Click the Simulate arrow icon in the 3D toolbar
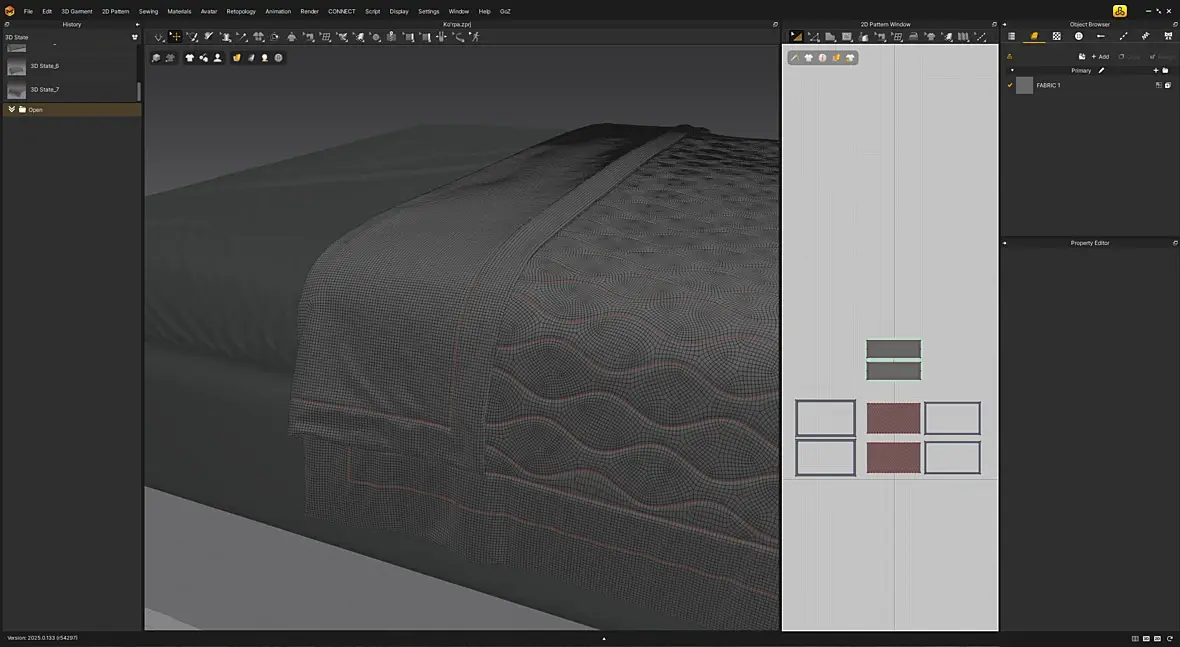This screenshot has width=1180, height=647. coord(159,36)
